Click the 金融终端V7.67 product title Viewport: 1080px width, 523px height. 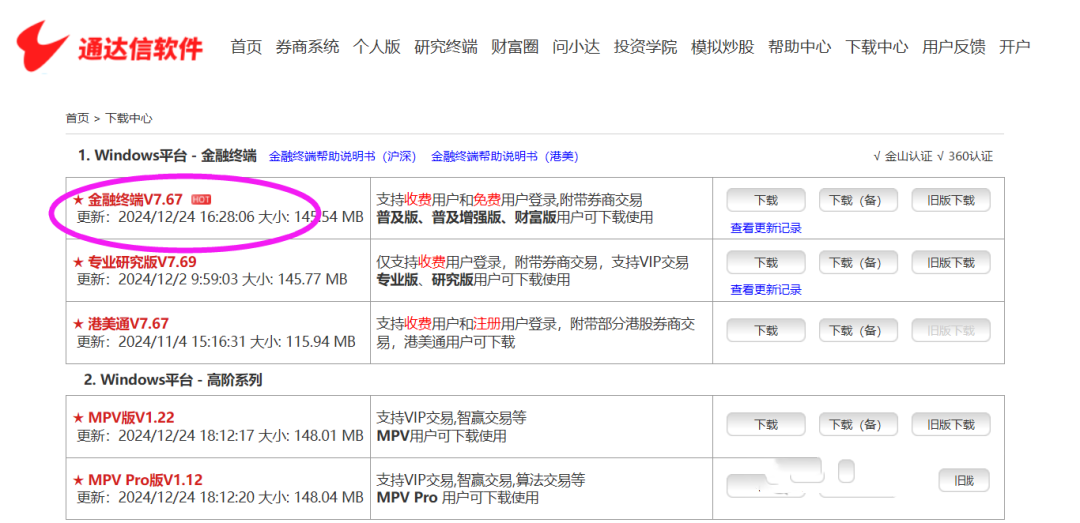tap(135, 200)
